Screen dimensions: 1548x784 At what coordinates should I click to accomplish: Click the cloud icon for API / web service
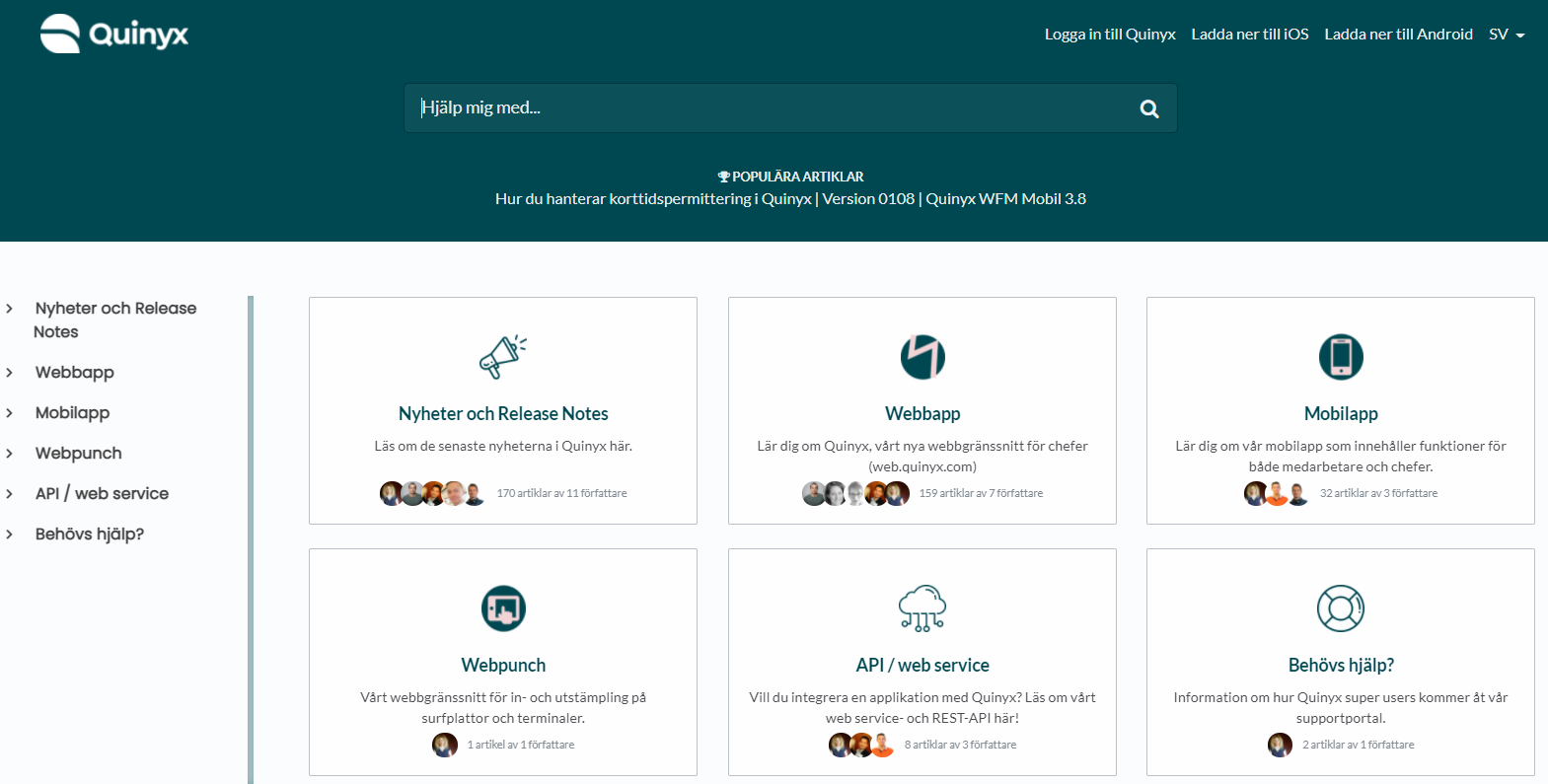click(x=922, y=608)
